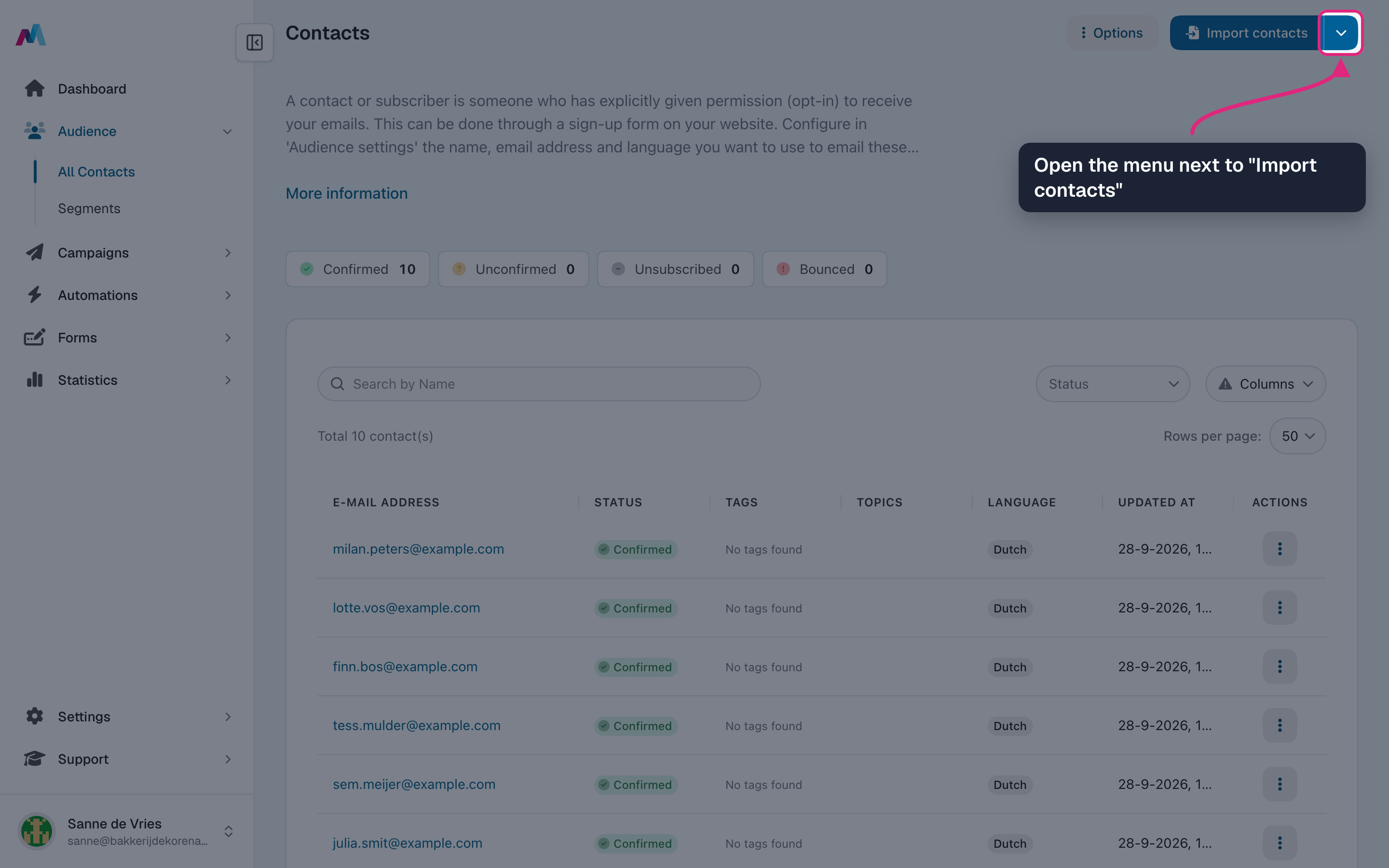The width and height of the screenshot is (1389, 868).
Task: Expand the Settings menu
Action: click(127, 717)
